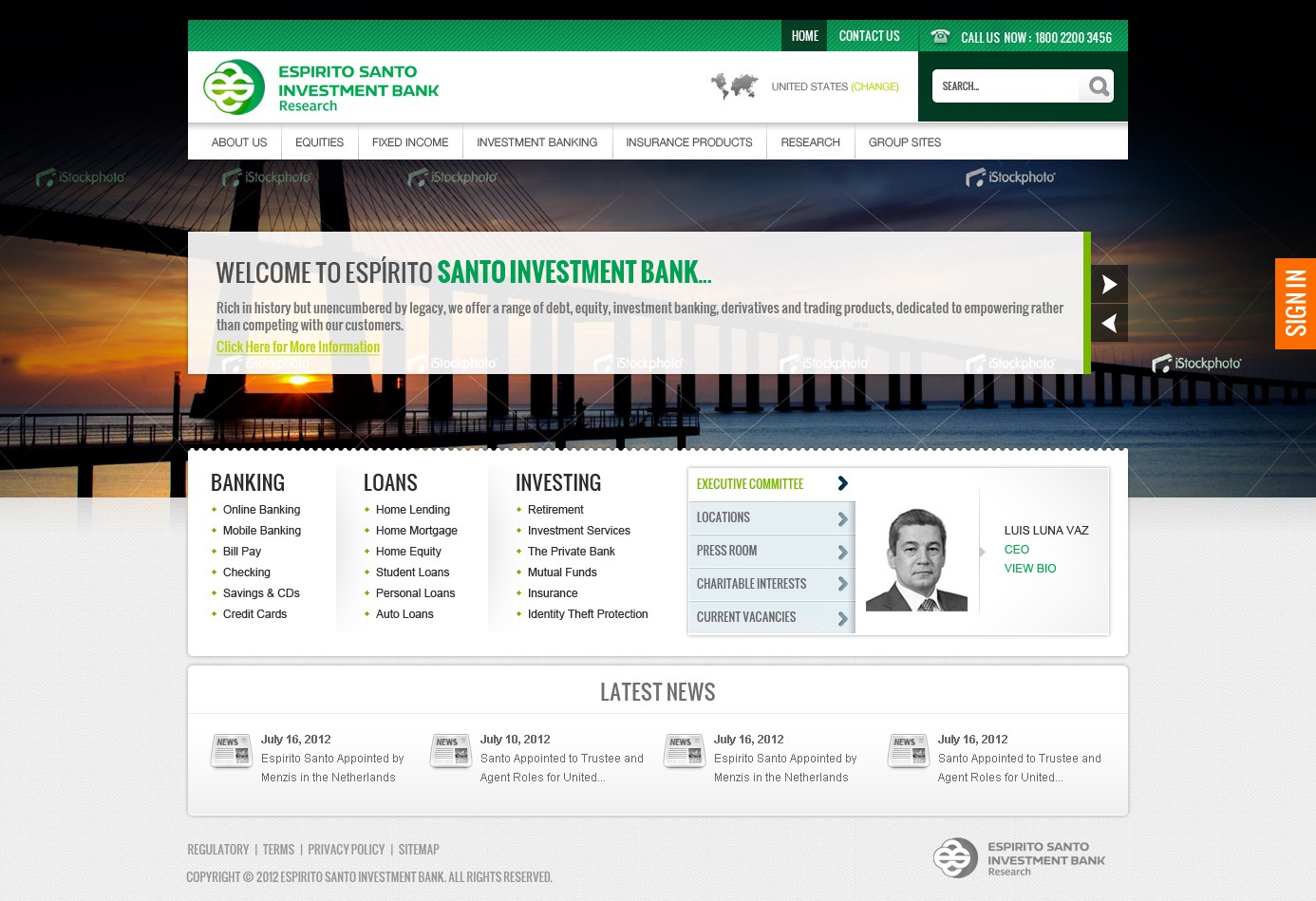
Task: Select the Press Room tab label
Action: click(726, 551)
